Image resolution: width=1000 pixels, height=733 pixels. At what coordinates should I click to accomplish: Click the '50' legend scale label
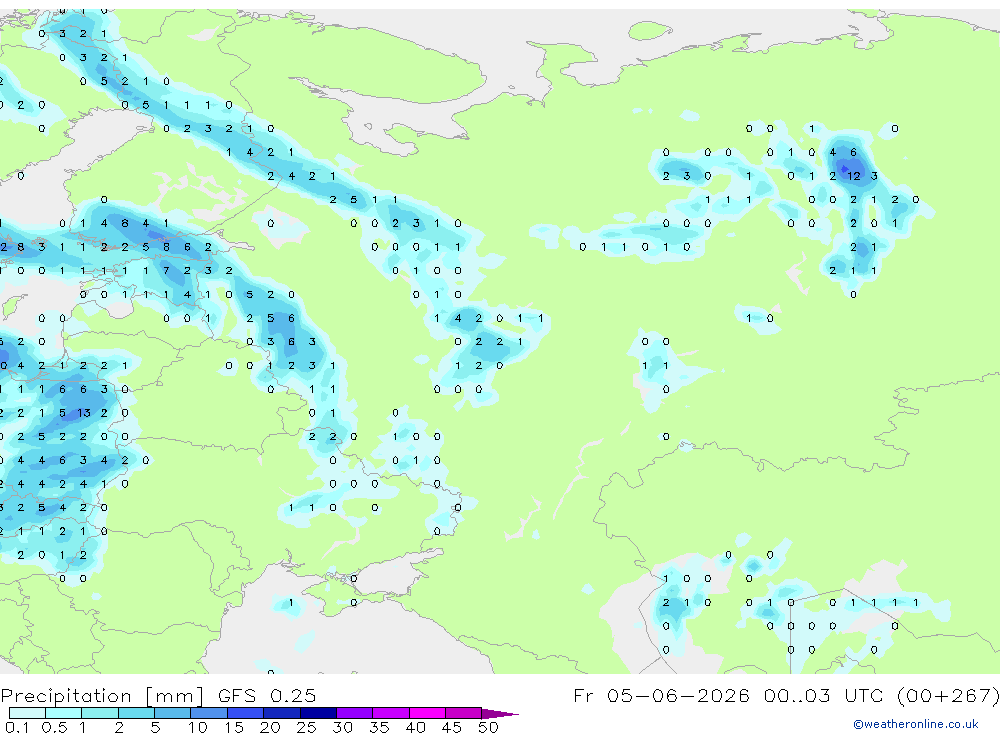point(489,727)
